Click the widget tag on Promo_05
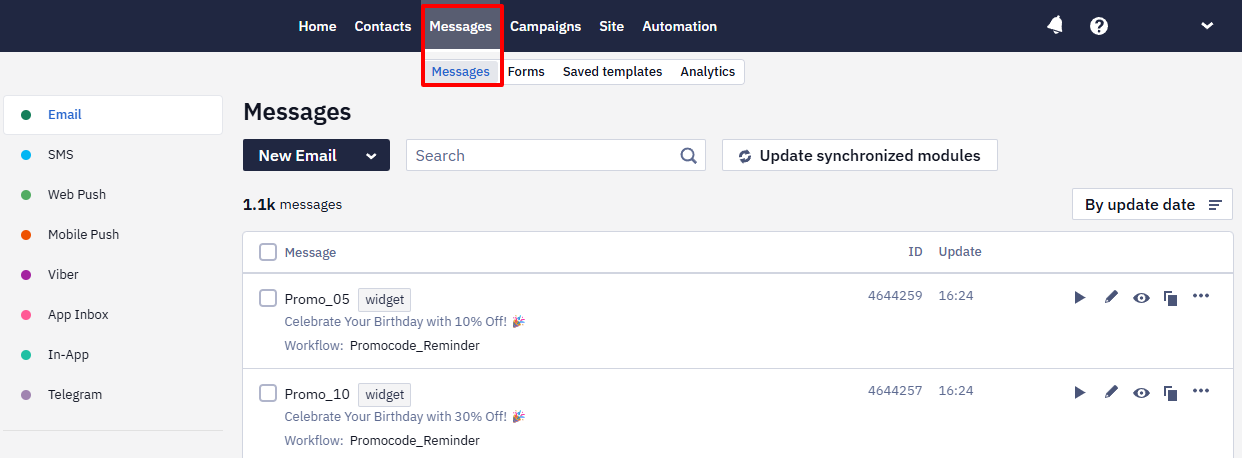 [x=384, y=299]
